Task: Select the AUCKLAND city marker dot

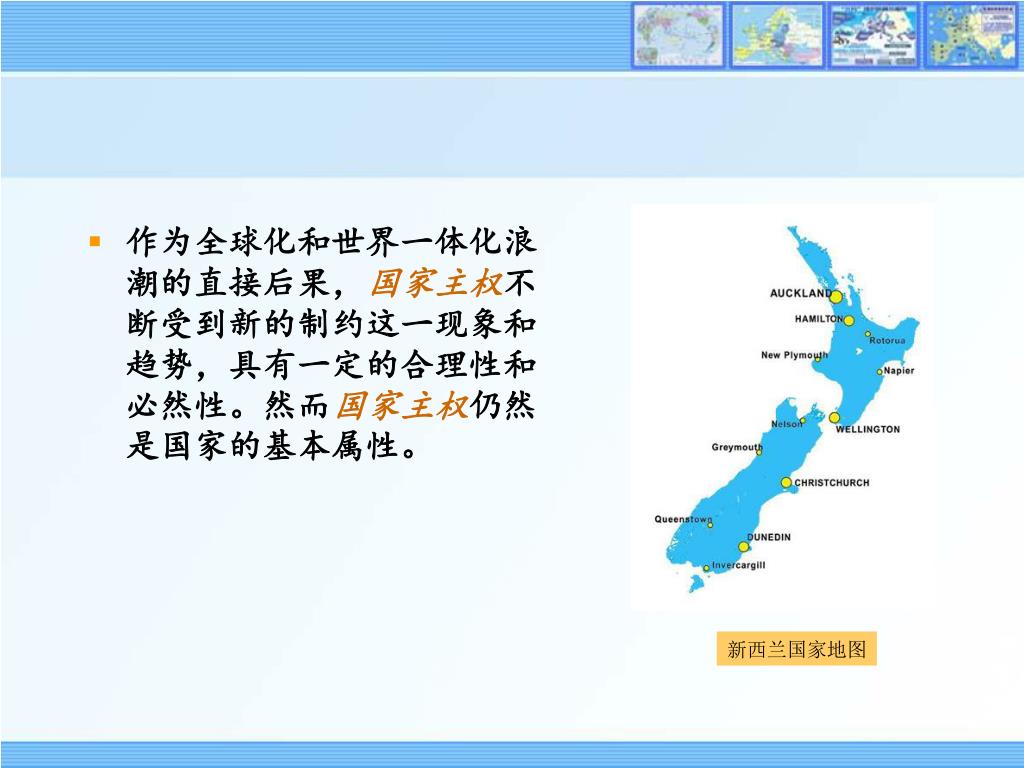Action: click(836, 297)
